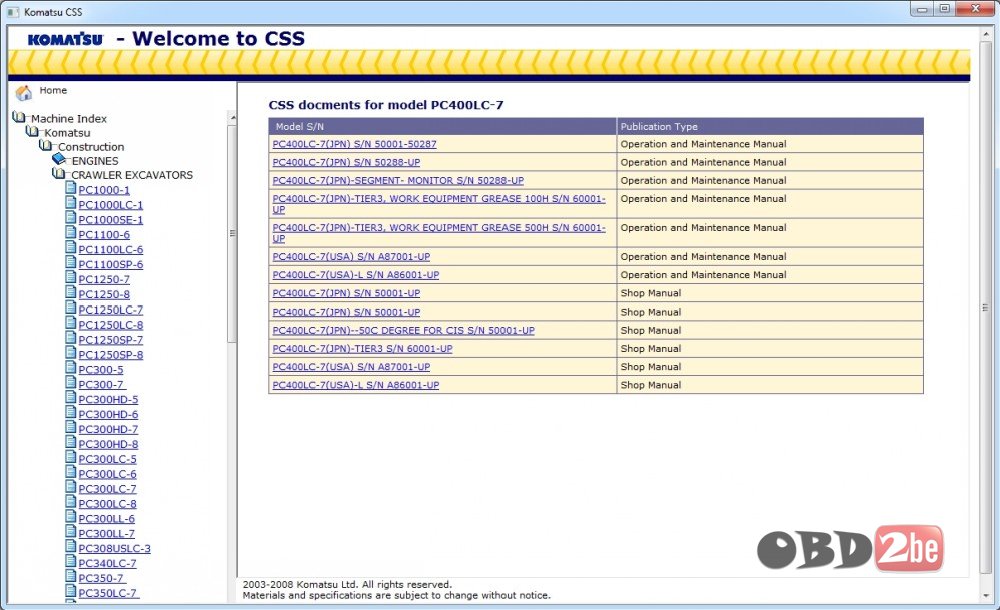Open the PC300LC-6 model link
Viewport: 1000px width, 610px height.
click(107, 474)
